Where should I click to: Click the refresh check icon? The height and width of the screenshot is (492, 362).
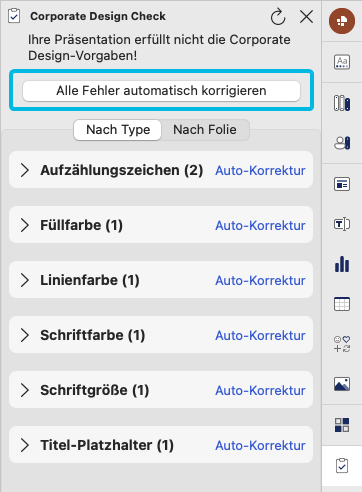point(278,17)
